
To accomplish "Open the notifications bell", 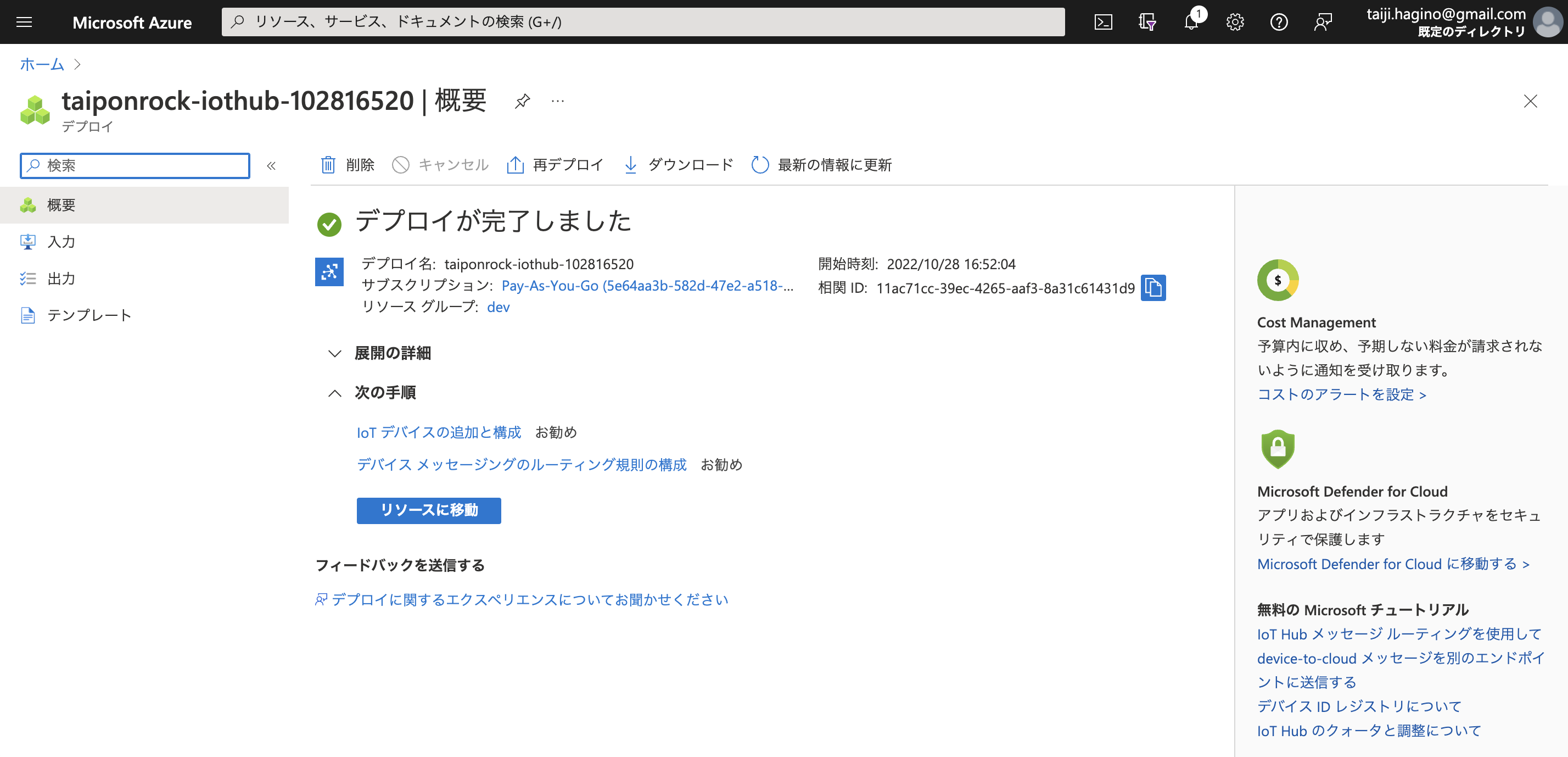I will (1191, 23).
